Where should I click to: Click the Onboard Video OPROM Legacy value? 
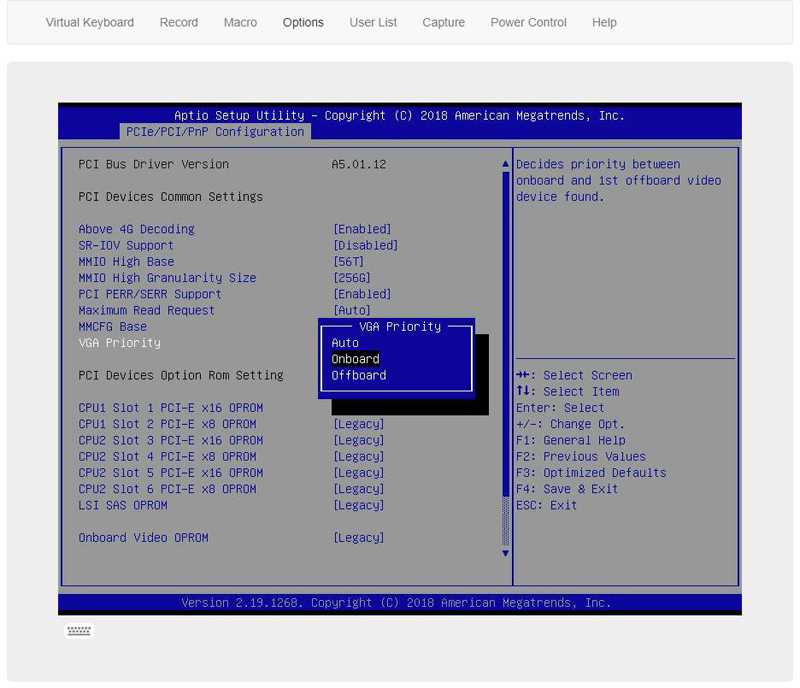[x=359, y=538]
